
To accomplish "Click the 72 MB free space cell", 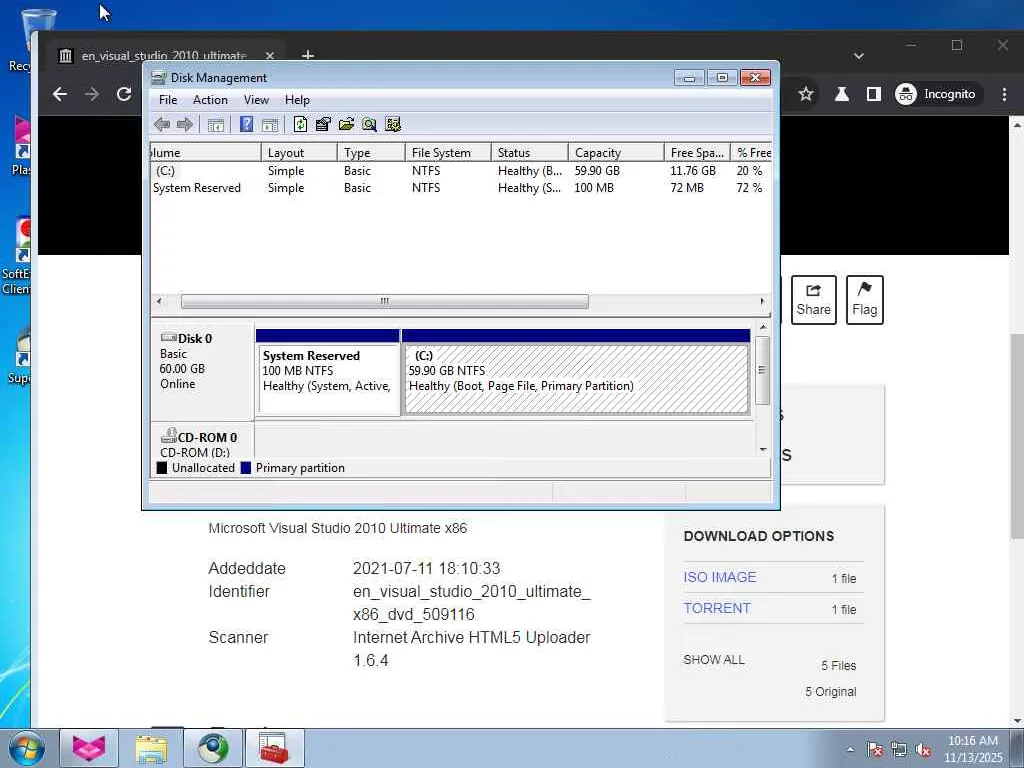I will [687, 187].
